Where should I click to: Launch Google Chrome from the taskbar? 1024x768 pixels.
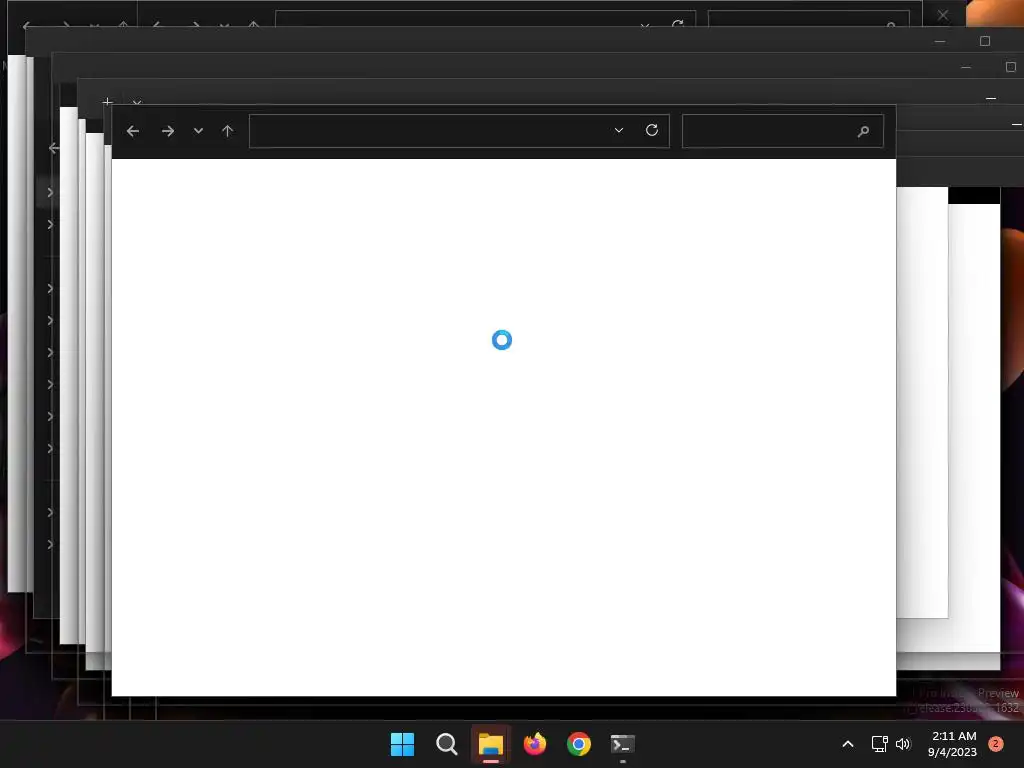coord(579,744)
